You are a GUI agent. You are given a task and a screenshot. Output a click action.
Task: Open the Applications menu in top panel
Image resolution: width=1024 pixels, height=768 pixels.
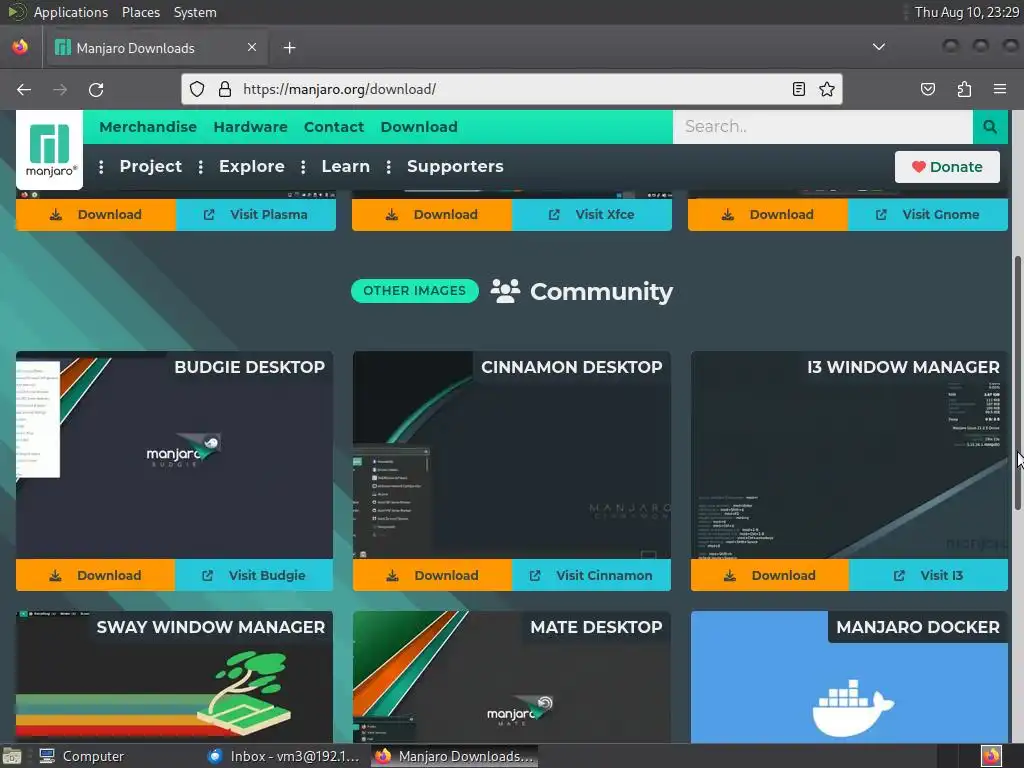click(x=71, y=12)
